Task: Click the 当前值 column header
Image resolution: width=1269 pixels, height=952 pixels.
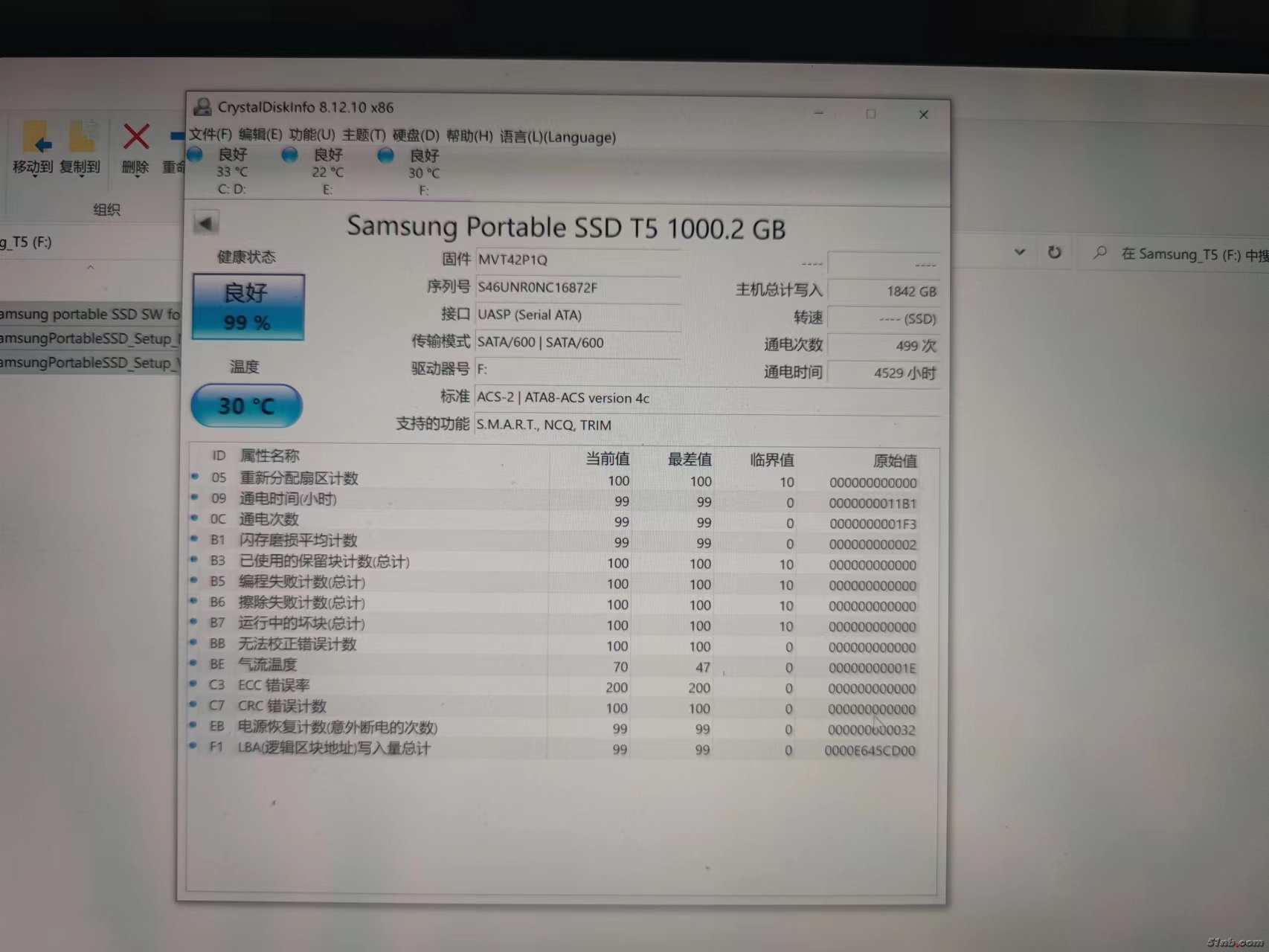Action: click(607, 458)
